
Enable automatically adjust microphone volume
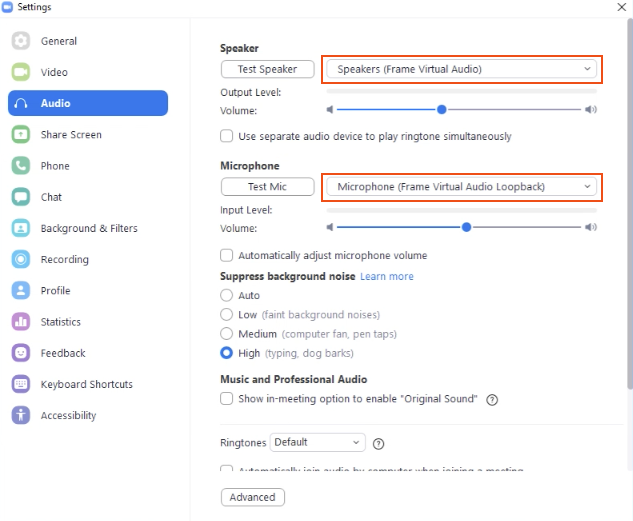(227, 256)
